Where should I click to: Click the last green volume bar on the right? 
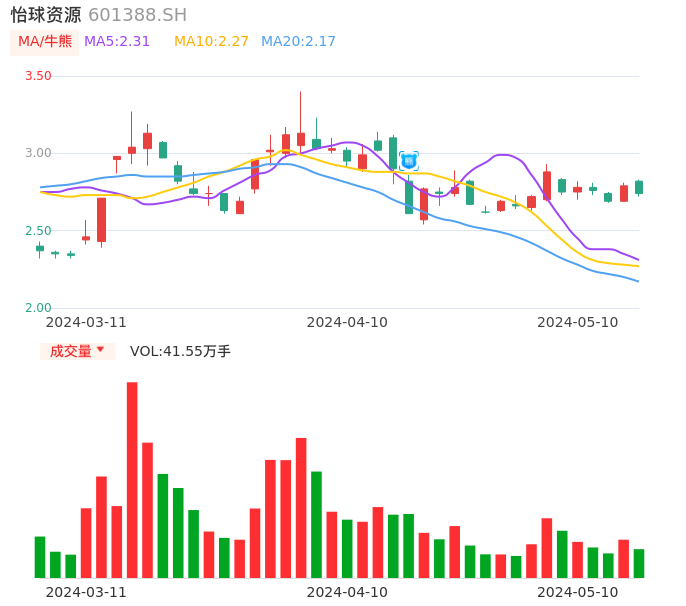click(639, 563)
